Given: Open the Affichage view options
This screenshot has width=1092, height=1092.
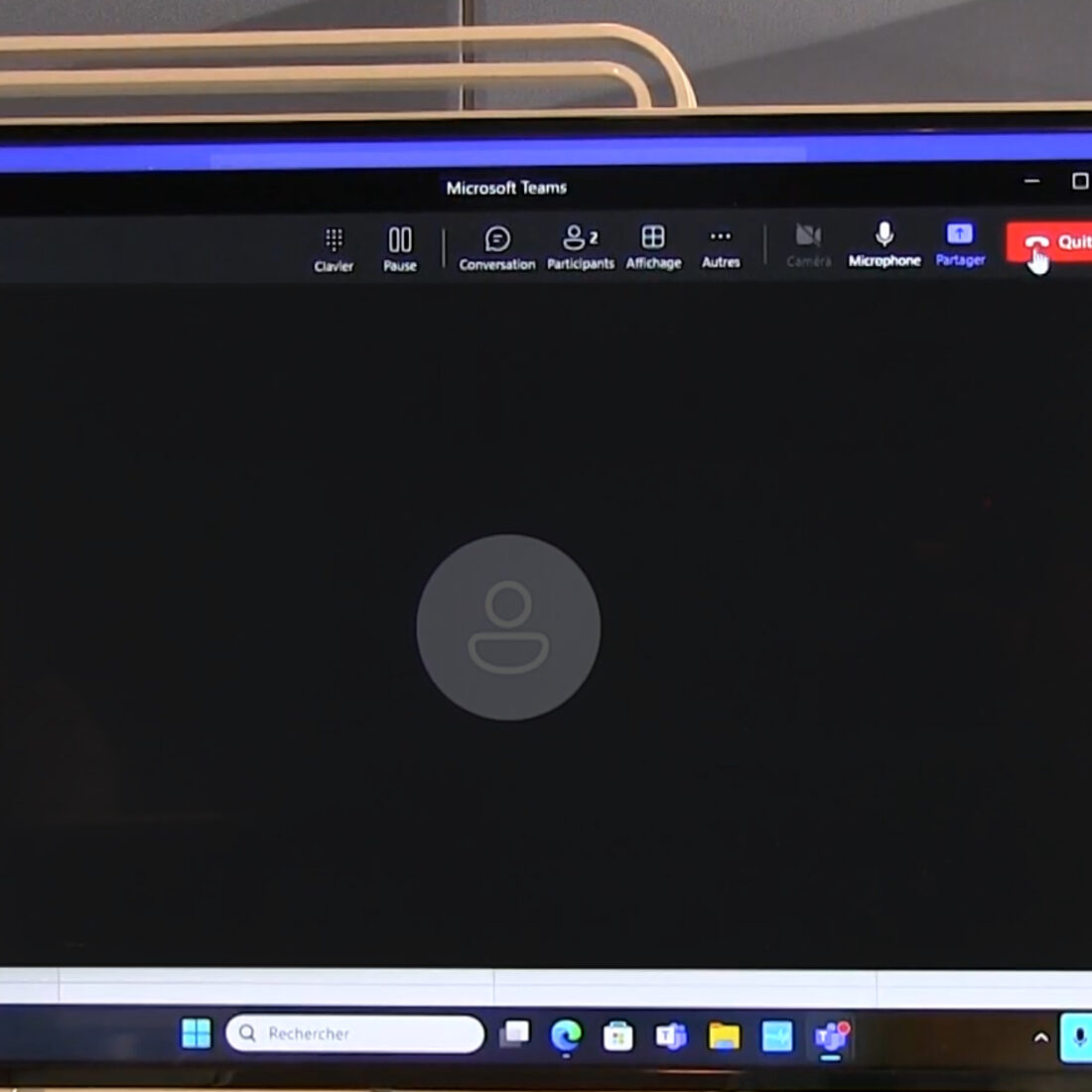Looking at the screenshot, I should pyautogui.click(x=653, y=246).
